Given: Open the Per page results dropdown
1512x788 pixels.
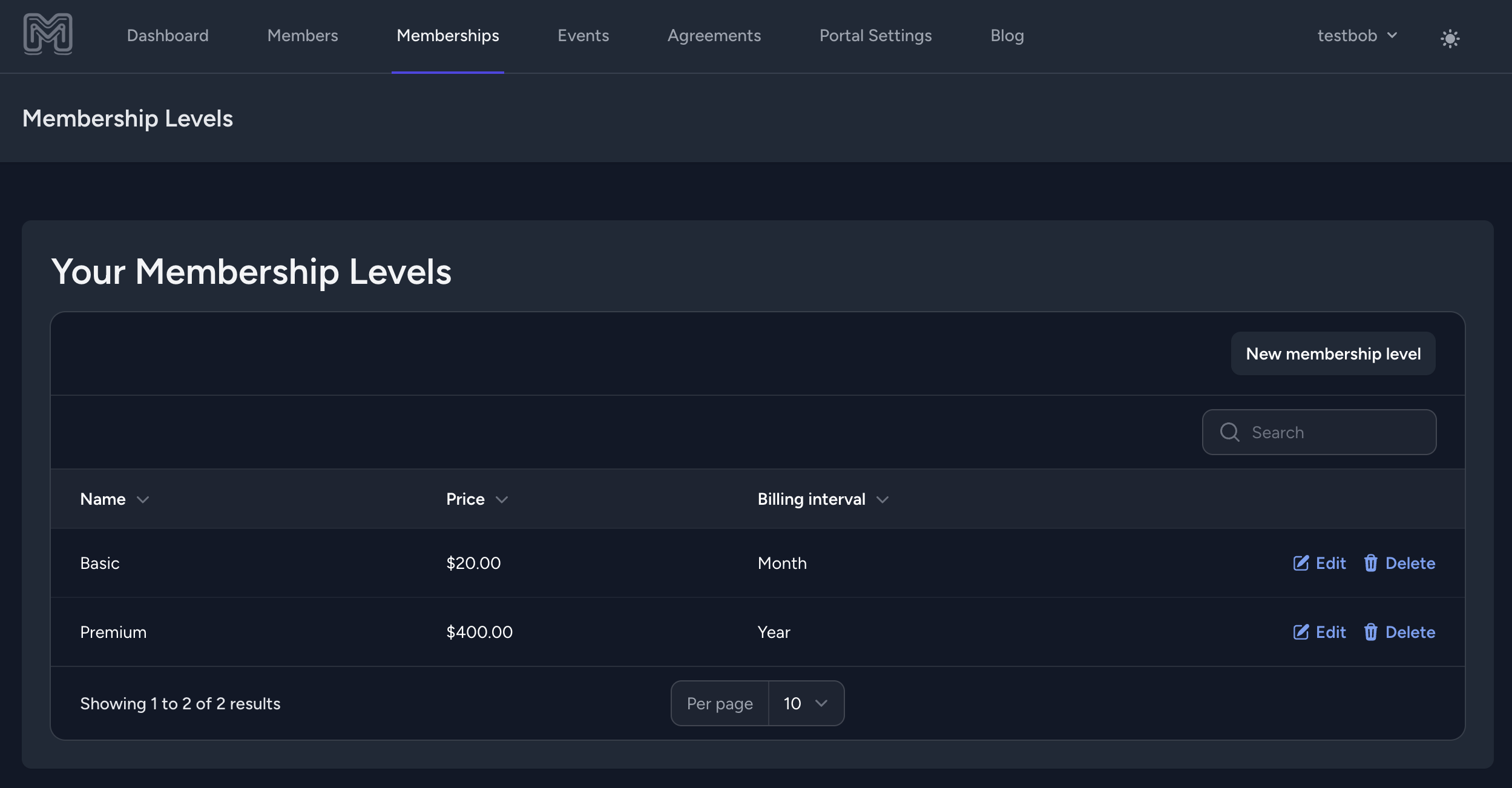Looking at the screenshot, I should coord(806,702).
